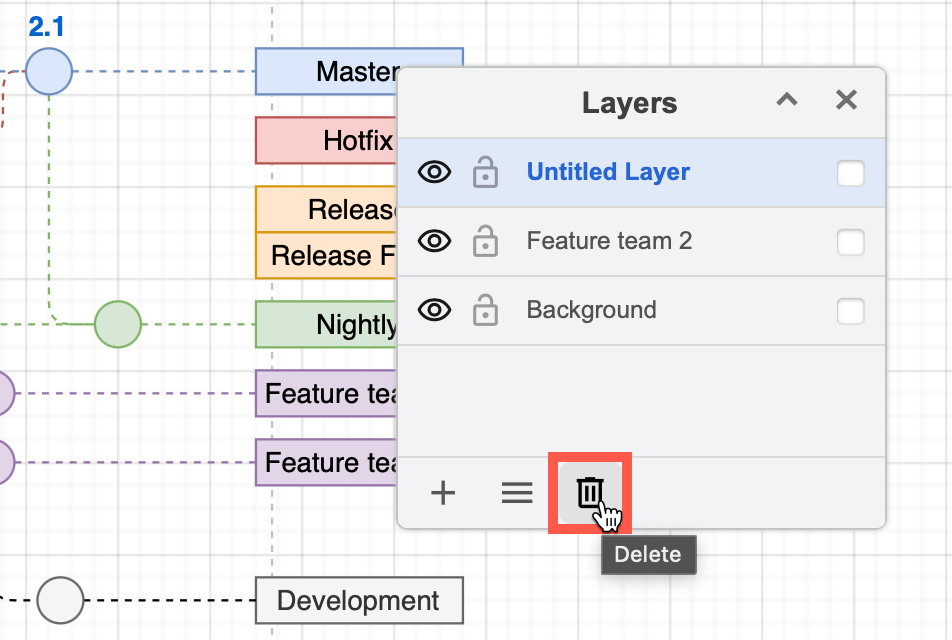Click the lock icon for Untitled Layer

pos(485,172)
